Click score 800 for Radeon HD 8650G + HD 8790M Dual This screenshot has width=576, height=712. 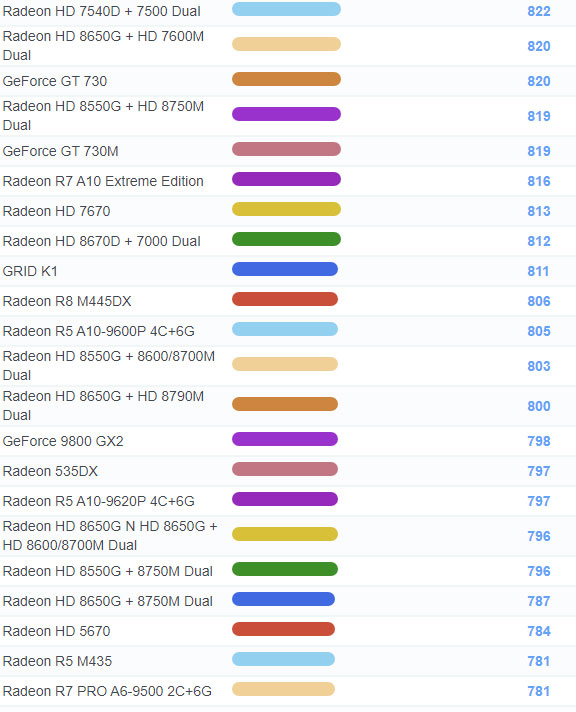click(539, 406)
